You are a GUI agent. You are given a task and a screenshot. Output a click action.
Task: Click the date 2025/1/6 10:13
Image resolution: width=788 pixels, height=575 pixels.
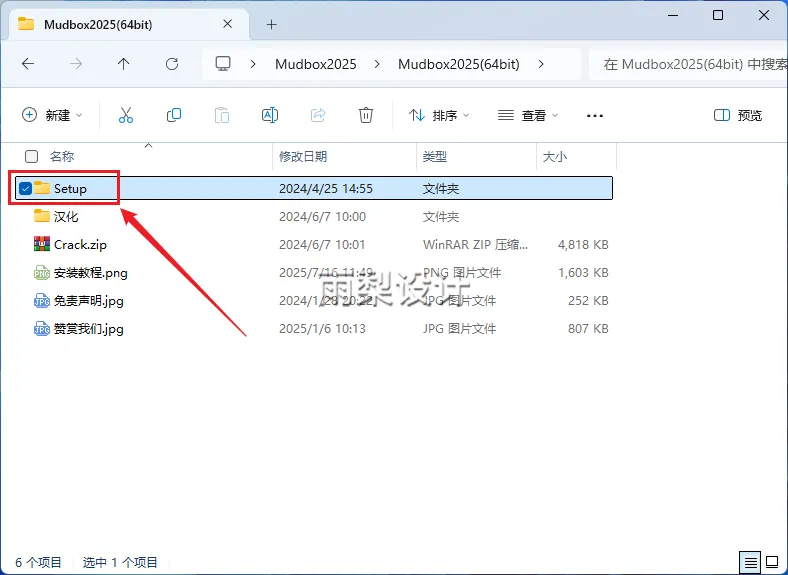(322, 329)
